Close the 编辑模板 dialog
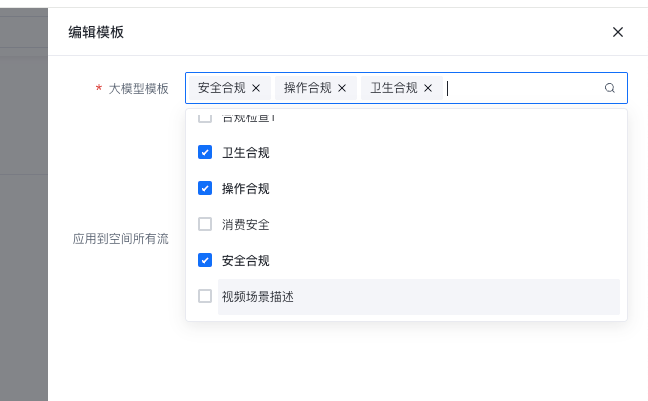 [618, 32]
